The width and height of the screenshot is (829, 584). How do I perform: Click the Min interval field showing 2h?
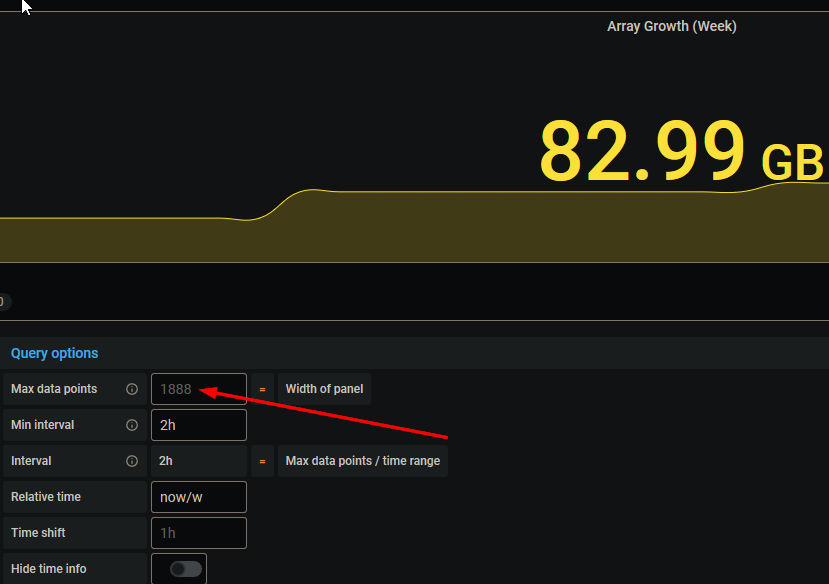point(199,425)
